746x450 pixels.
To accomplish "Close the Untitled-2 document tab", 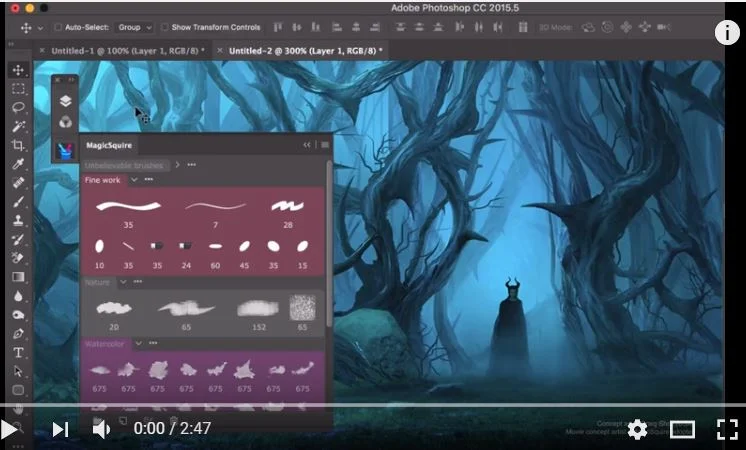I will pos(219,50).
